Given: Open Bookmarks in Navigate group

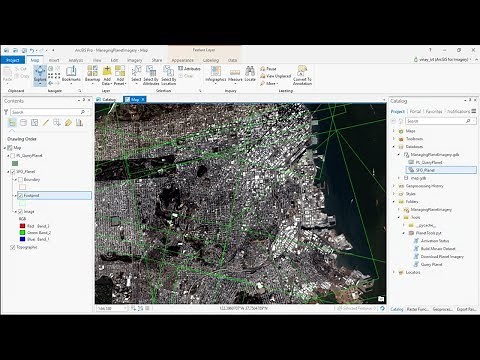Looking at the screenshot, I should 71,75.
